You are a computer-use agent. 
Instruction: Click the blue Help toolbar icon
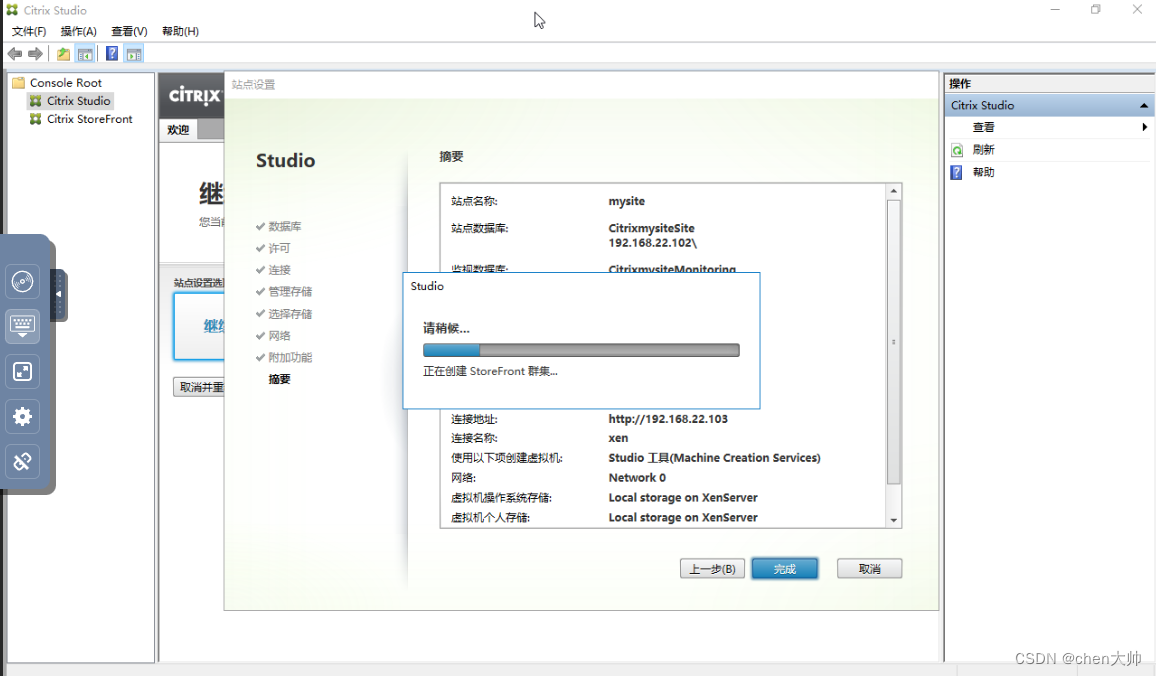112,54
